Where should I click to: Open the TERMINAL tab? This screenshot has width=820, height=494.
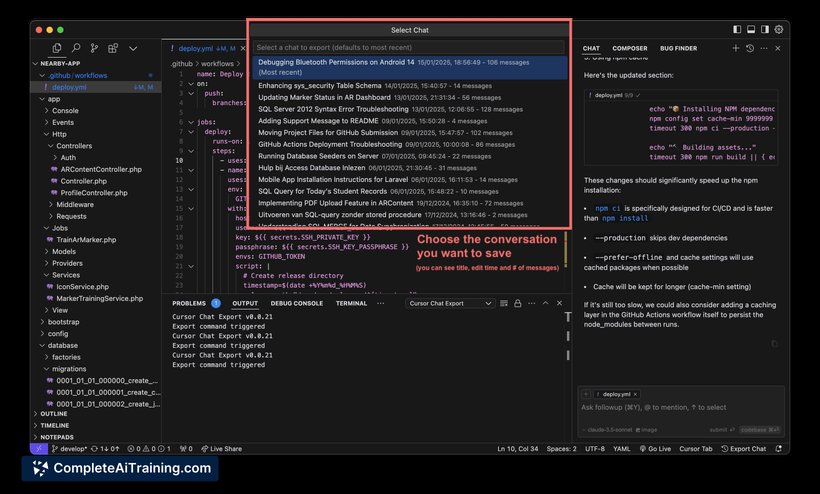pyautogui.click(x=351, y=303)
